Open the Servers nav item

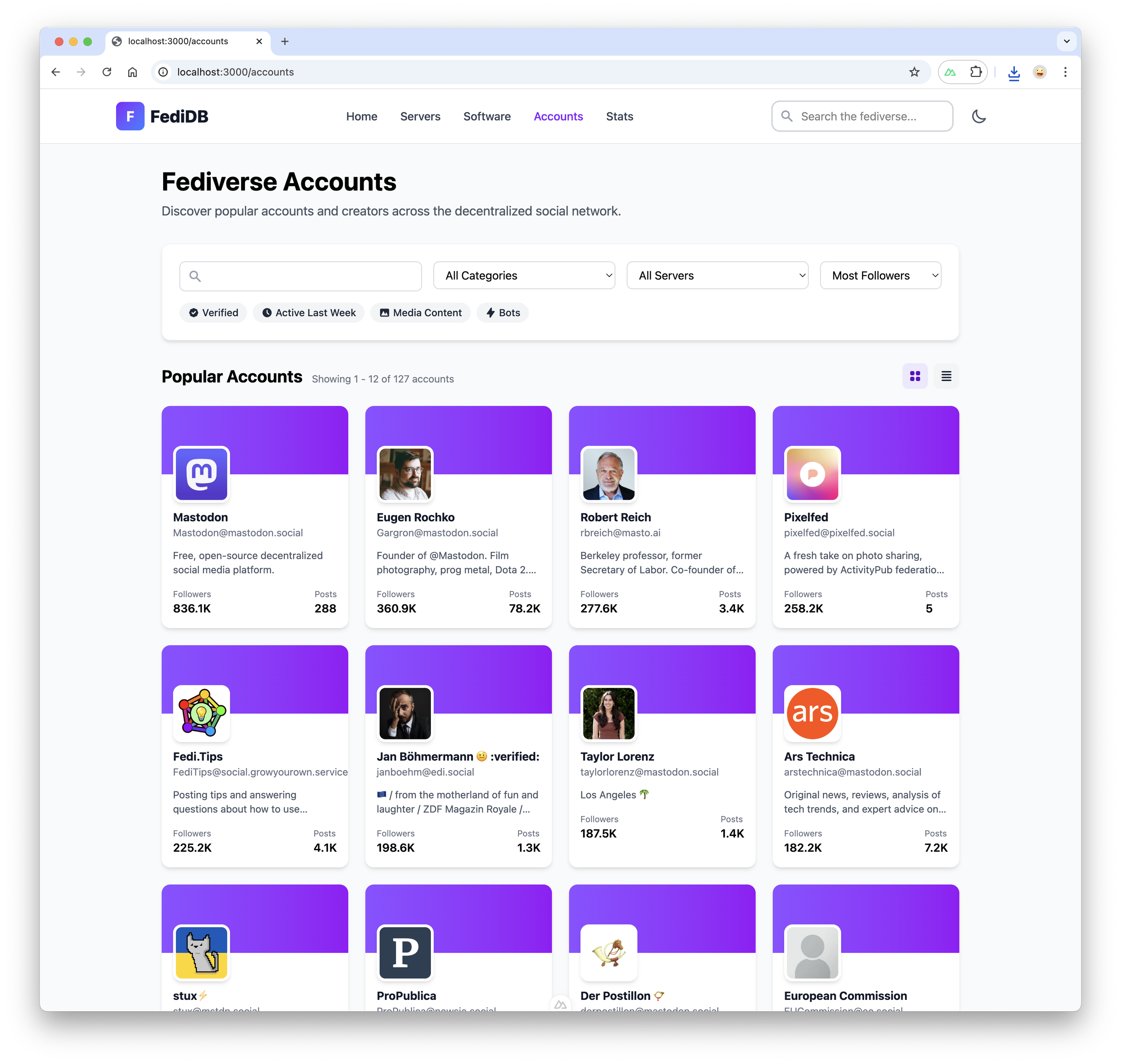click(x=420, y=116)
